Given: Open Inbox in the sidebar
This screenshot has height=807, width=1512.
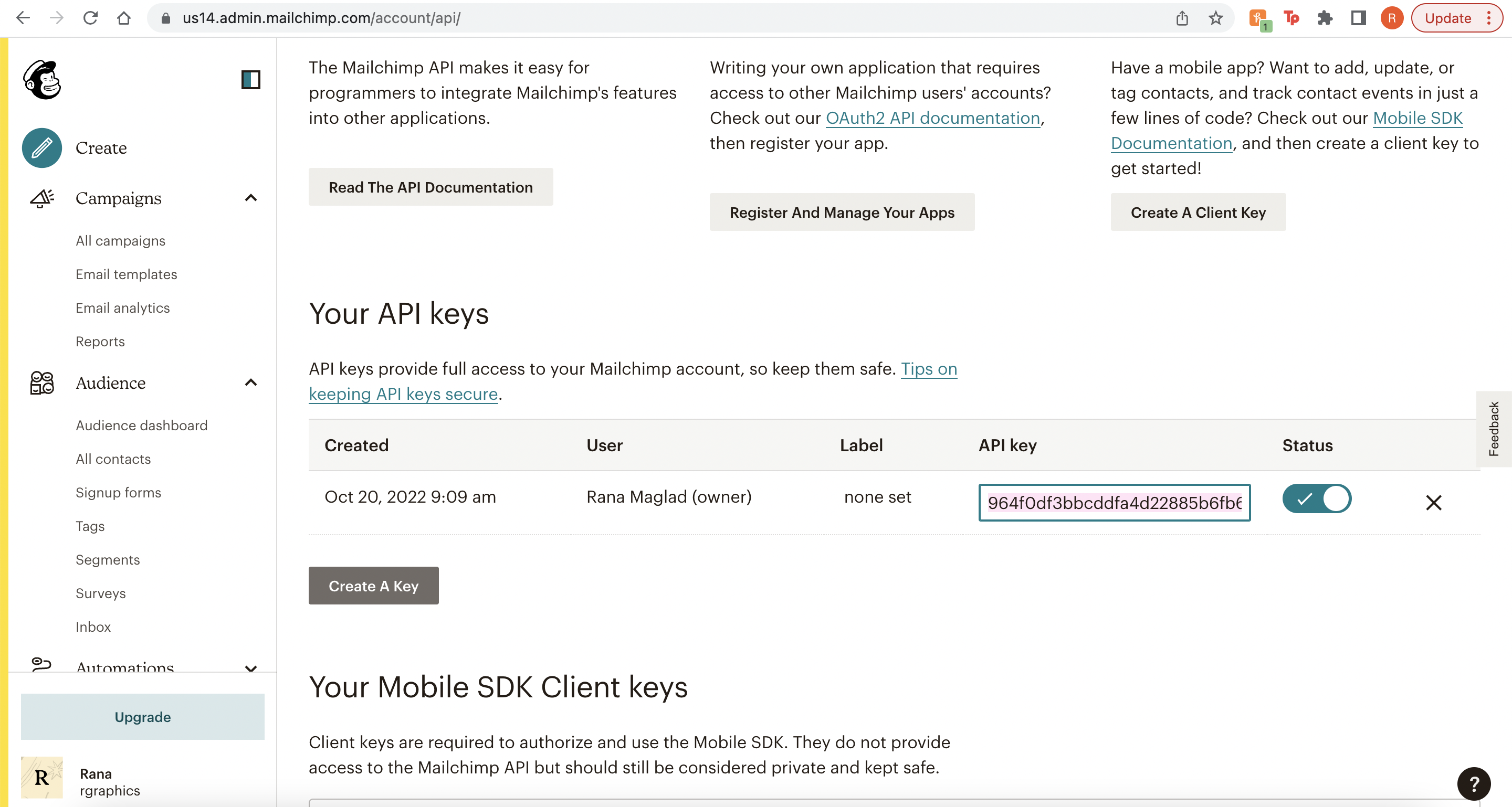Looking at the screenshot, I should pyautogui.click(x=93, y=627).
